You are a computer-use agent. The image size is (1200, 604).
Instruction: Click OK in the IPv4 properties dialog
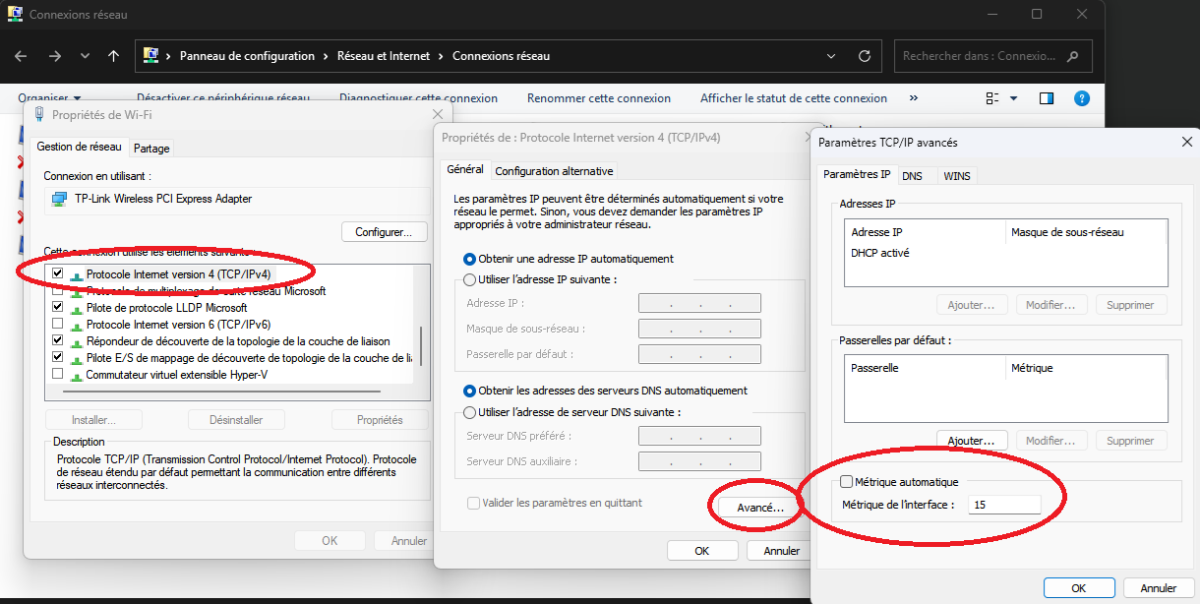tap(702, 551)
